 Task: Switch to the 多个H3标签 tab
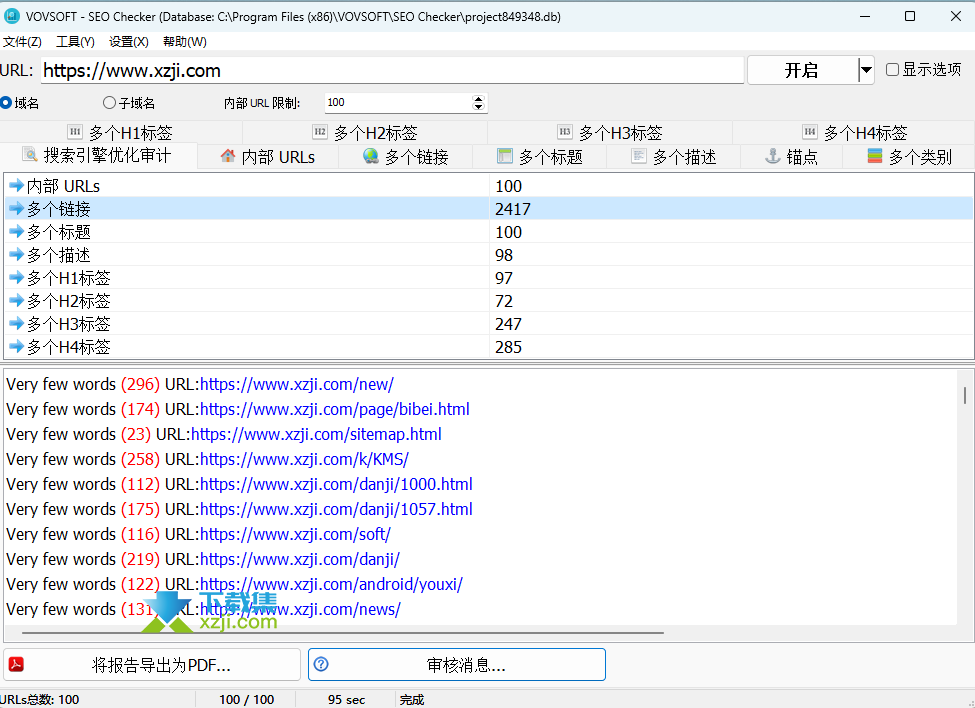tap(610, 132)
